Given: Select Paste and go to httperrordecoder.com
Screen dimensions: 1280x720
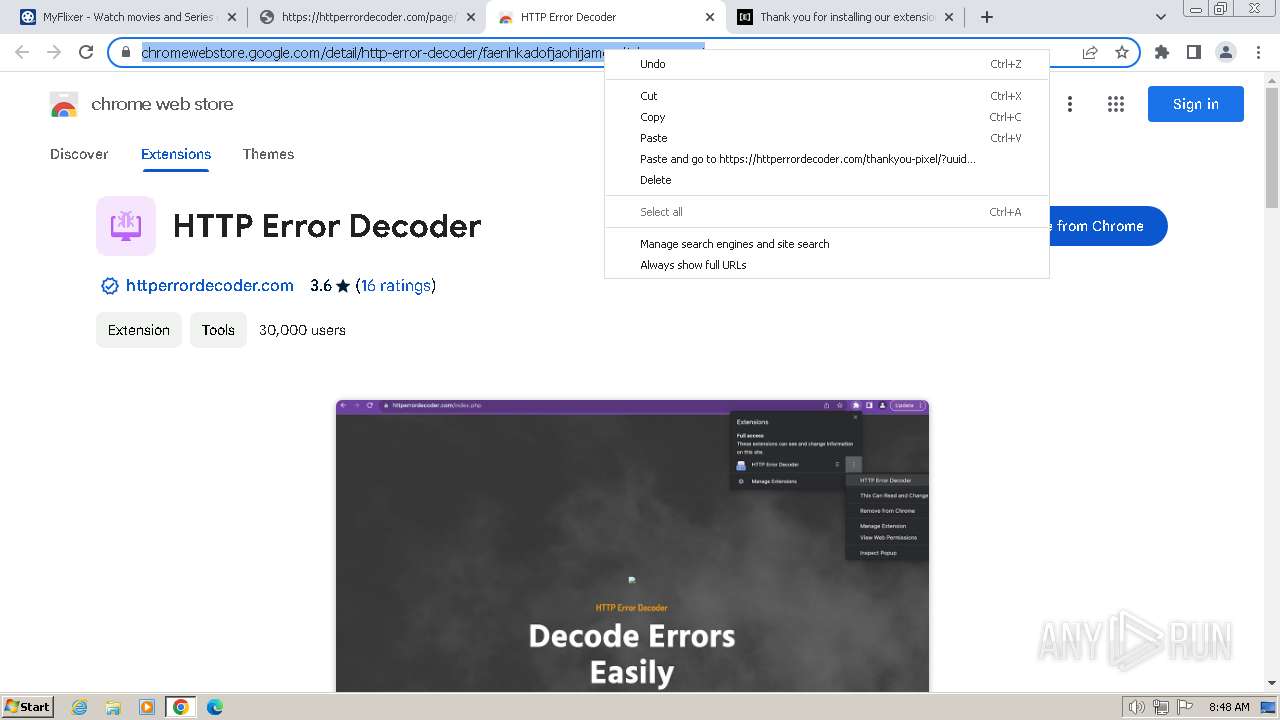Looking at the screenshot, I should 827,159.
